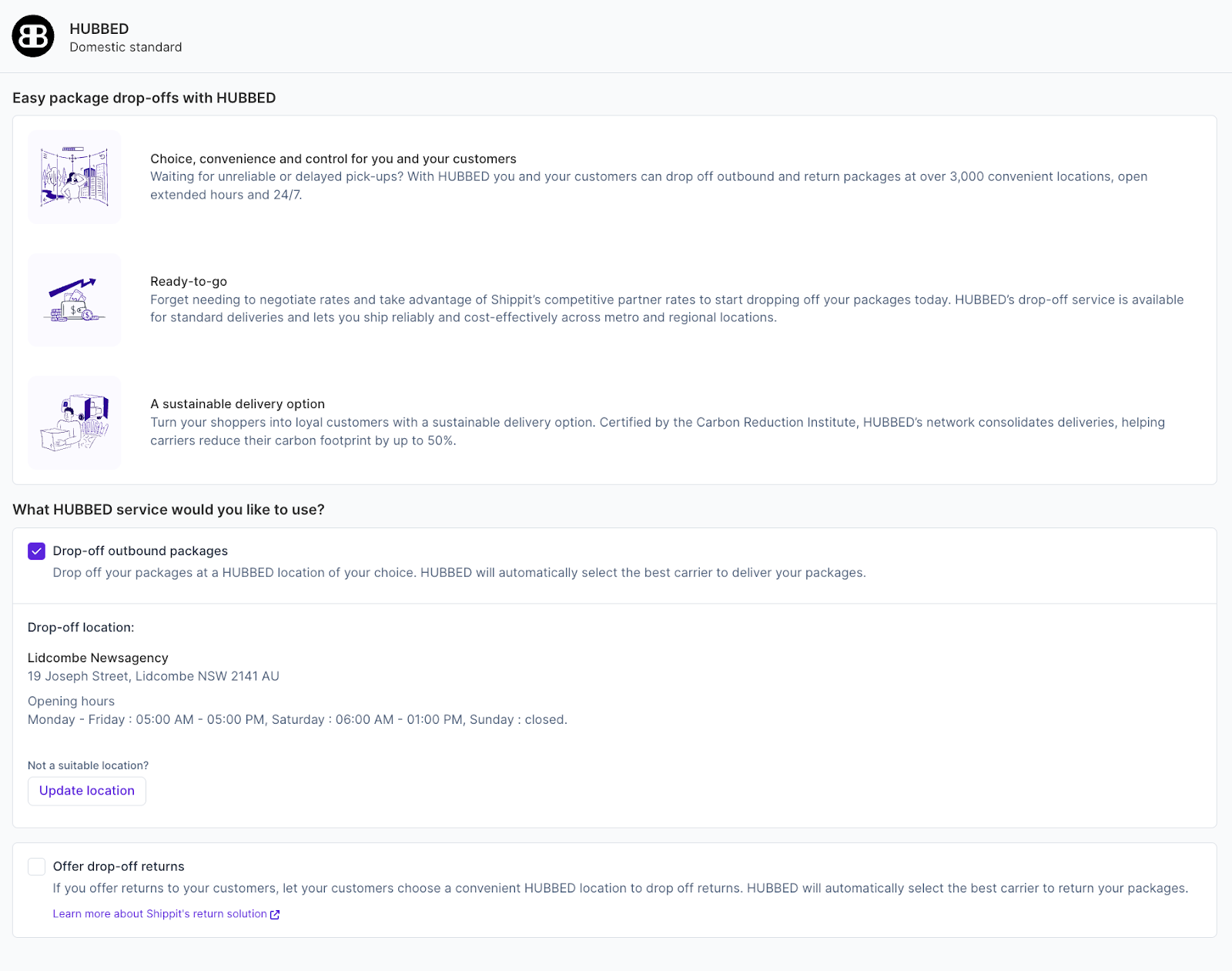The image size is (1232, 971).
Task: Click the Monday - Friday opening hours text
Action: tap(297, 720)
